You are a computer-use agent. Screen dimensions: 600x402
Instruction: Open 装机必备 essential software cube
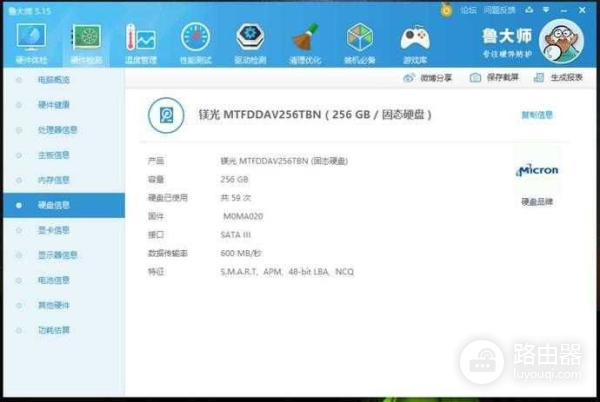click(360, 43)
